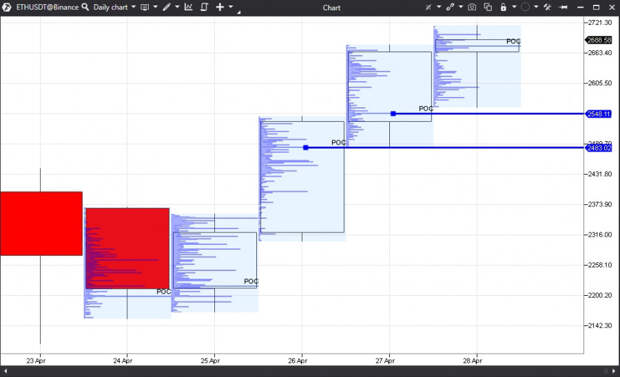Toggle the crosshair plus cursor mode

(220, 7)
